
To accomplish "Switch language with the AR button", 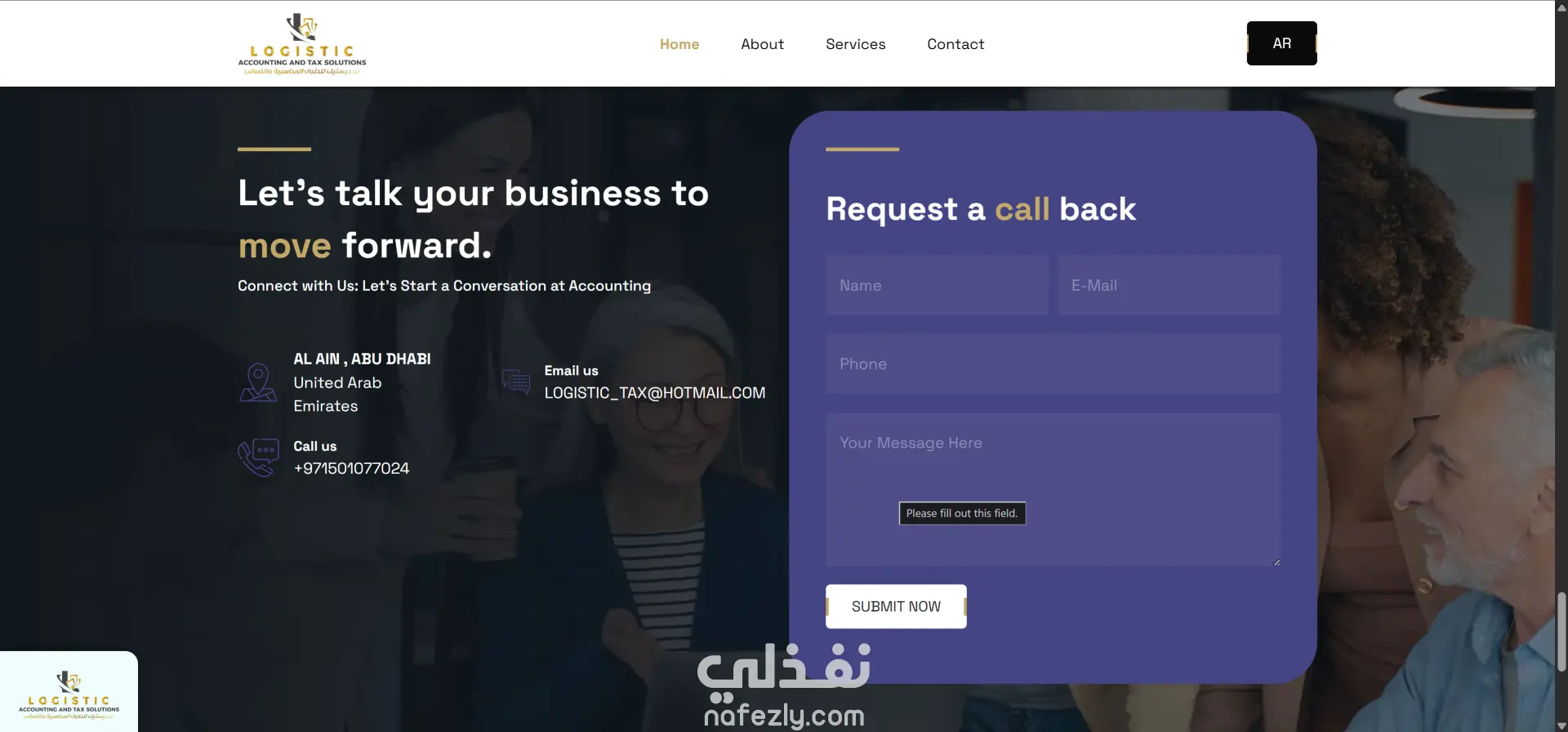I will 1281,43.
